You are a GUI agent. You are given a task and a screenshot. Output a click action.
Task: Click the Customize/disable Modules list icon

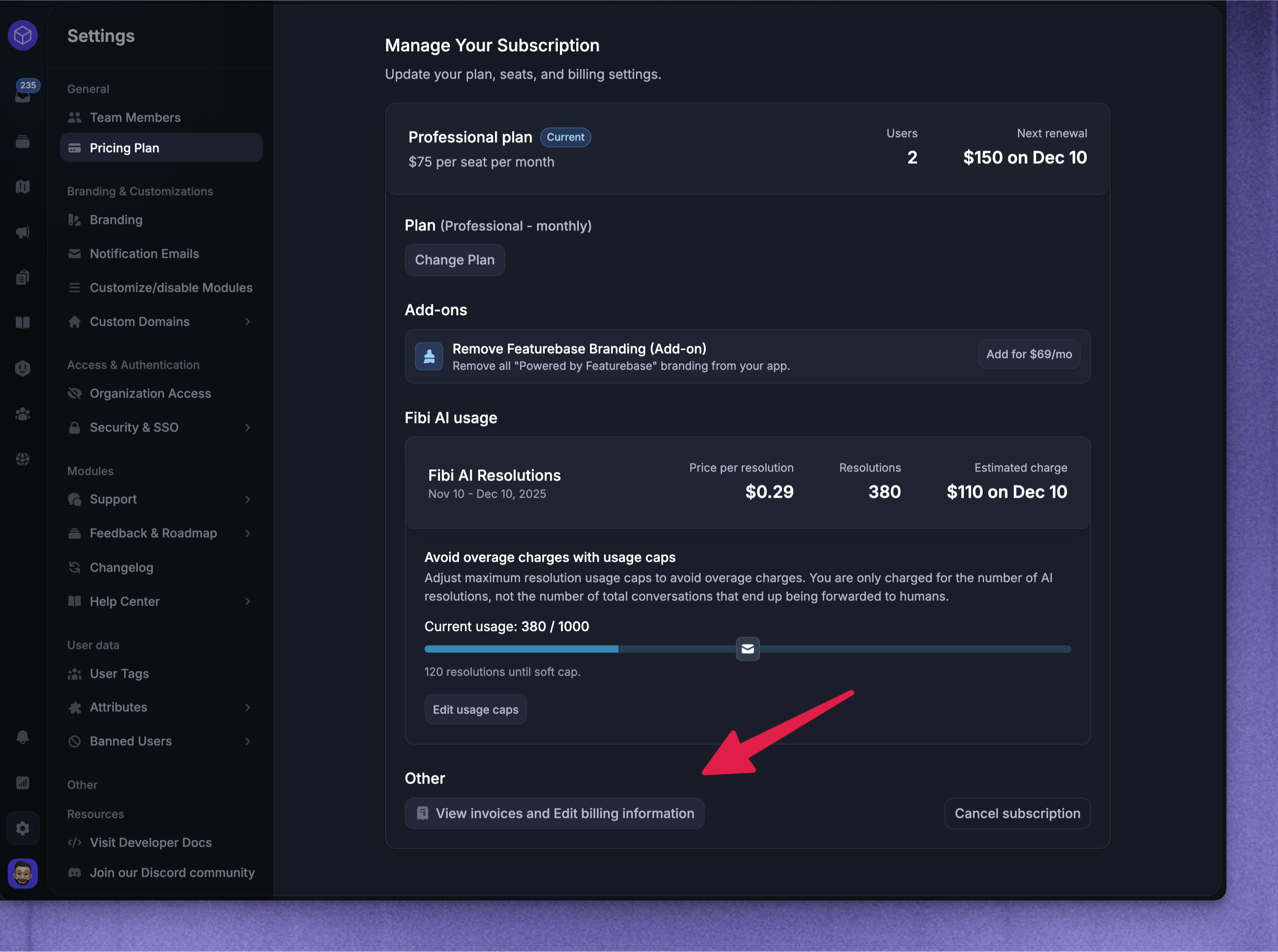pyautogui.click(x=74, y=288)
